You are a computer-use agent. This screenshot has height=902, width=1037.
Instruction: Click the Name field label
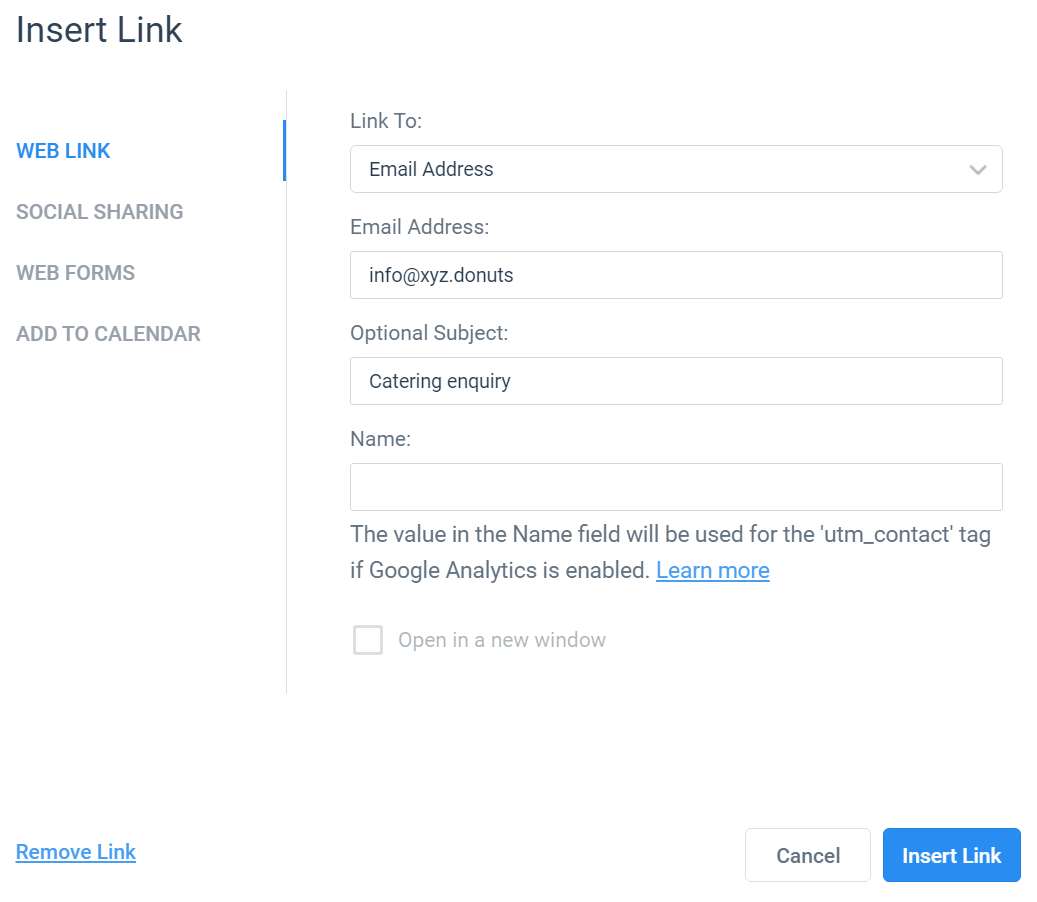pos(380,438)
